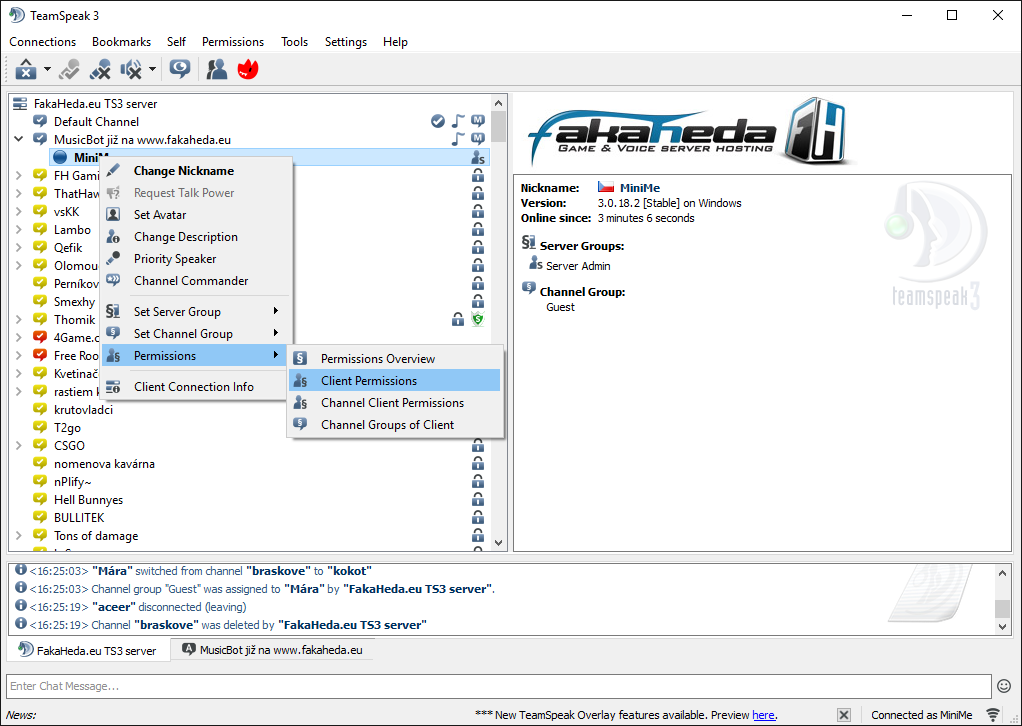This screenshot has width=1022, height=726.
Task: Click the Disconnect toolbar icon
Action: click(x=26, y=69)
